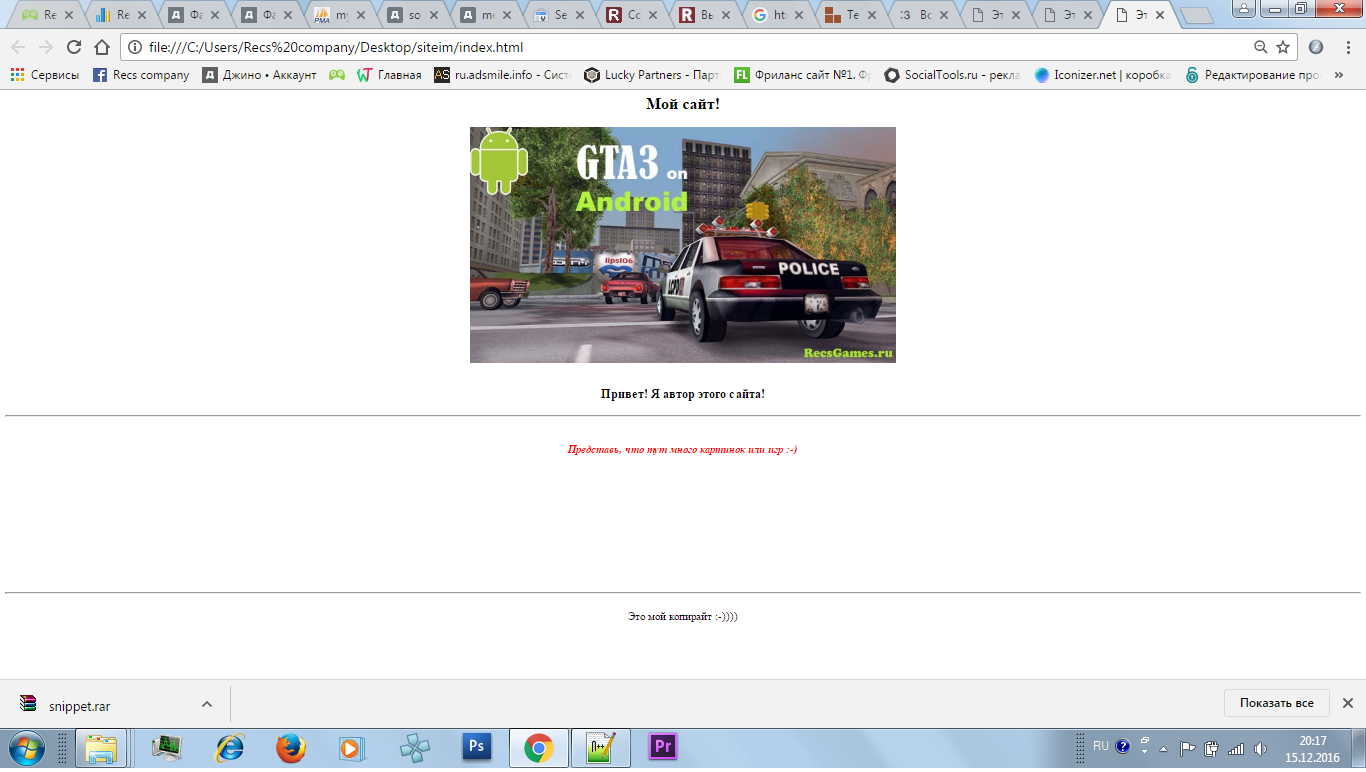Click the blue help icon in tray
1366x772 pixels.
pyautogui.click(x=1122, y=746)
